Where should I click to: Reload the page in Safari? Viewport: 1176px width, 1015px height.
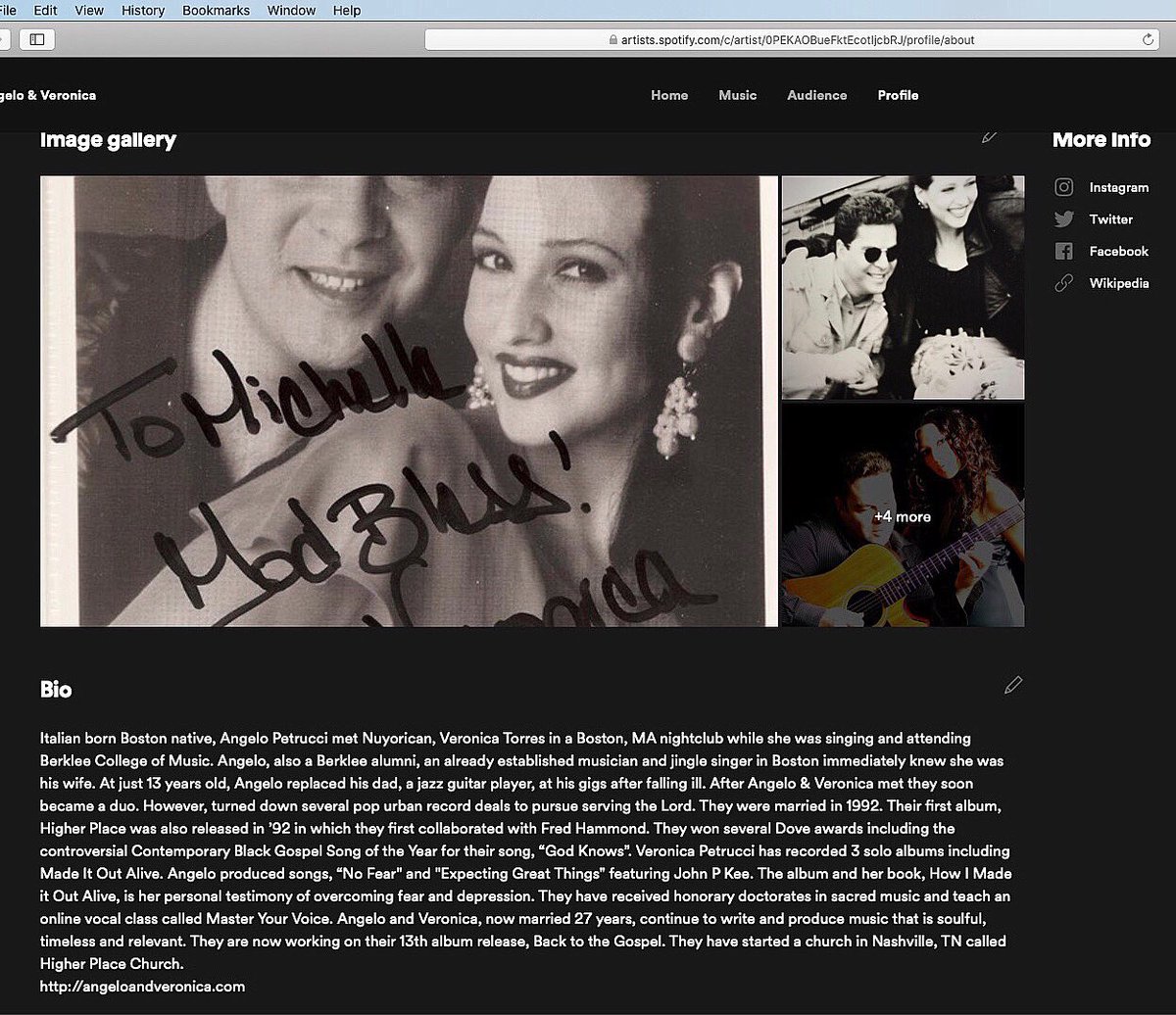(x=1148, y=40)
